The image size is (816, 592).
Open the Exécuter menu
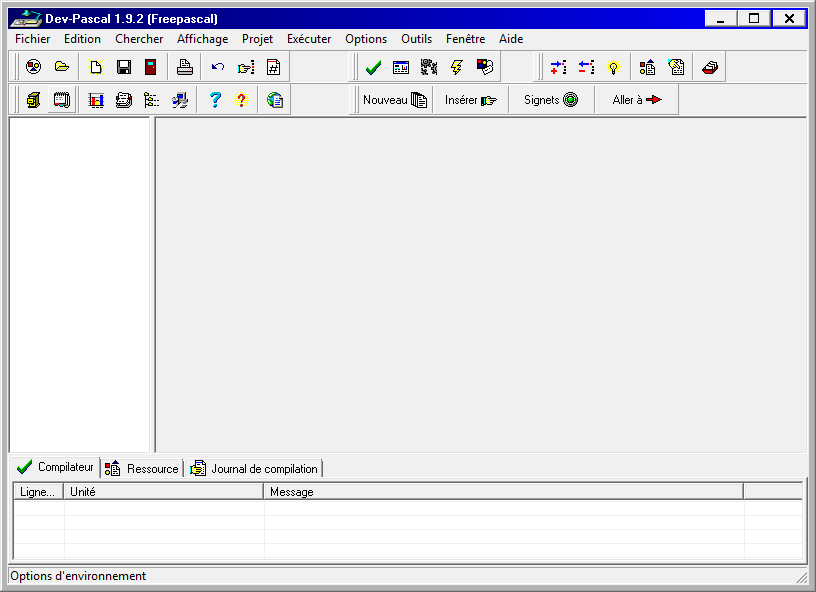click(309, 39)
